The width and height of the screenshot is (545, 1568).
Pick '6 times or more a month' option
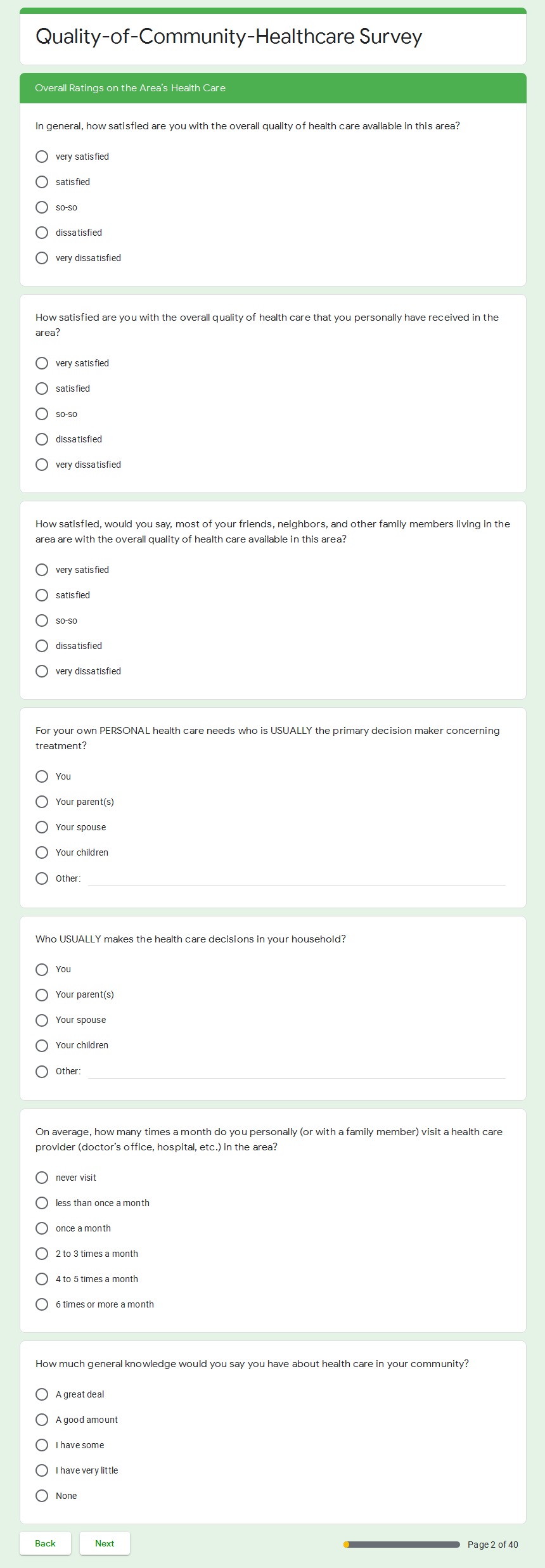point(42,1304)
